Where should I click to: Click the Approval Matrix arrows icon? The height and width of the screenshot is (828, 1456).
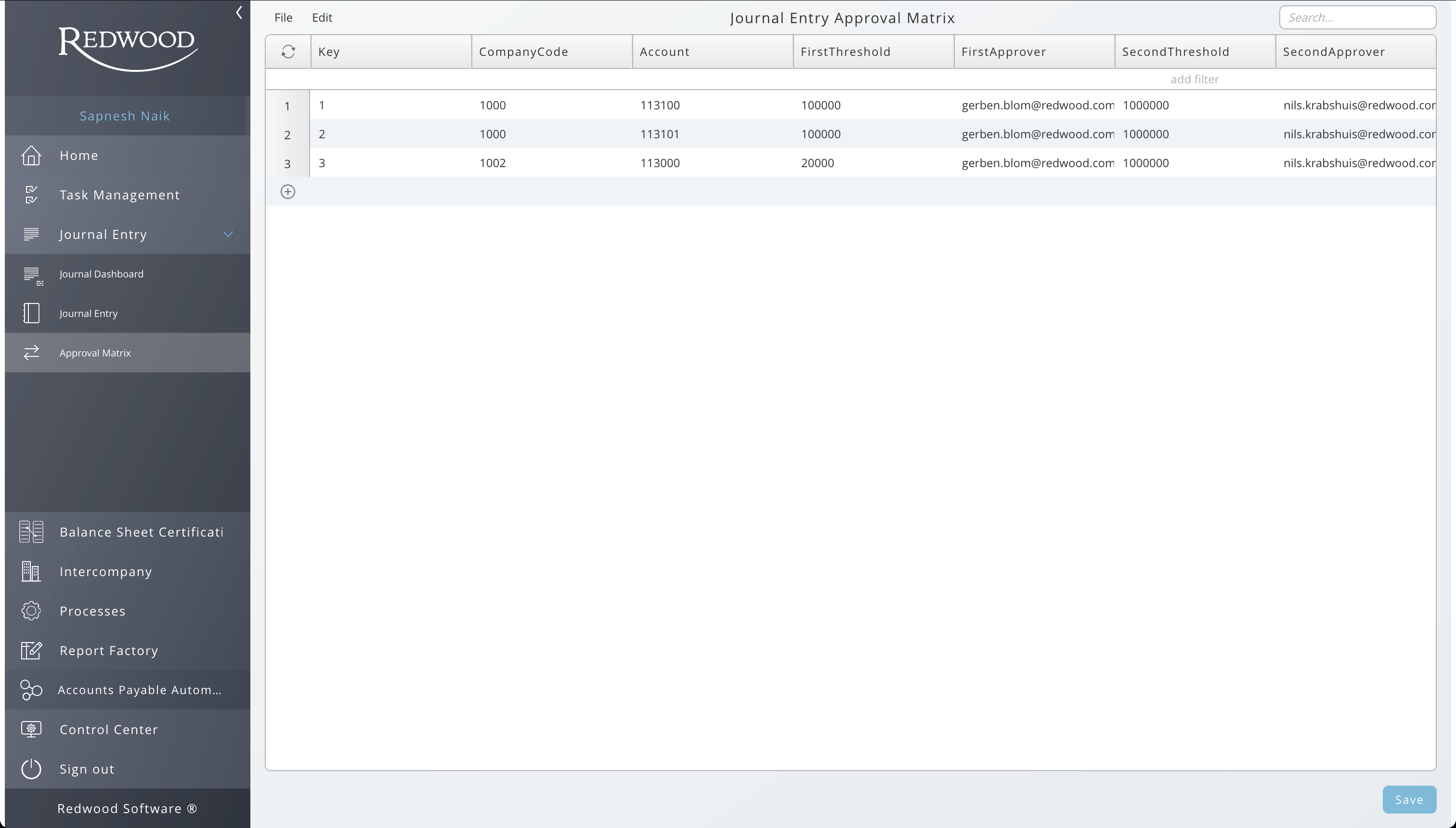pyautogui.click(x=31, y=353)
